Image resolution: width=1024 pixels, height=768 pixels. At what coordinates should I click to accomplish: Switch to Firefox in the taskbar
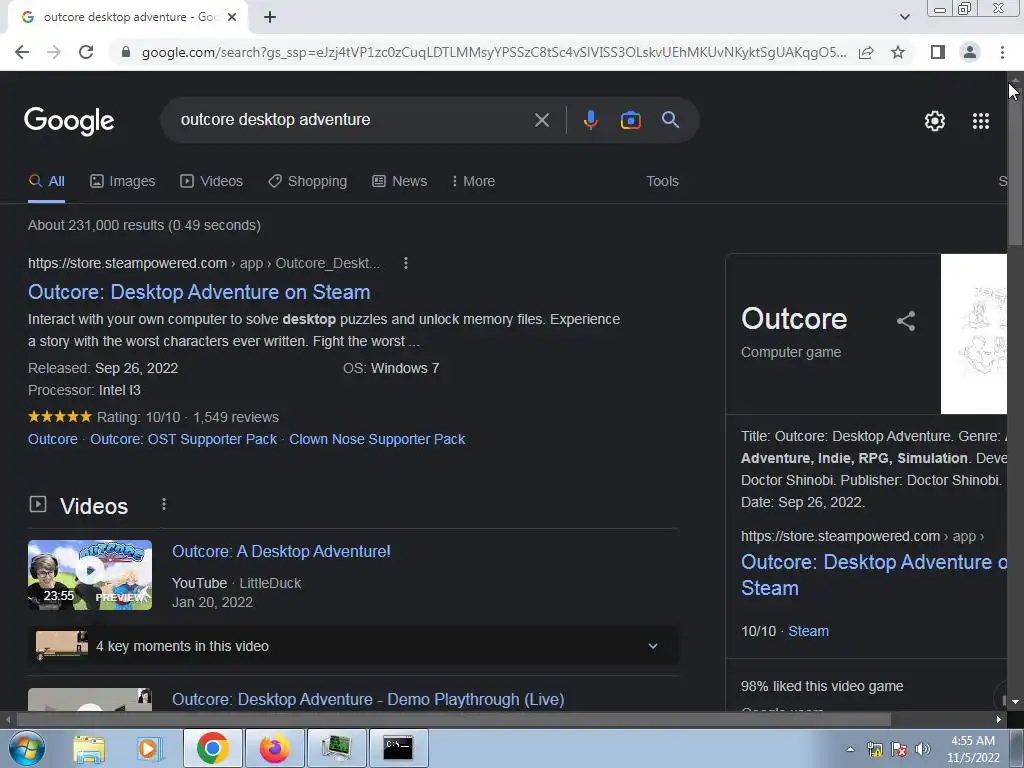[x=274, y=748]
